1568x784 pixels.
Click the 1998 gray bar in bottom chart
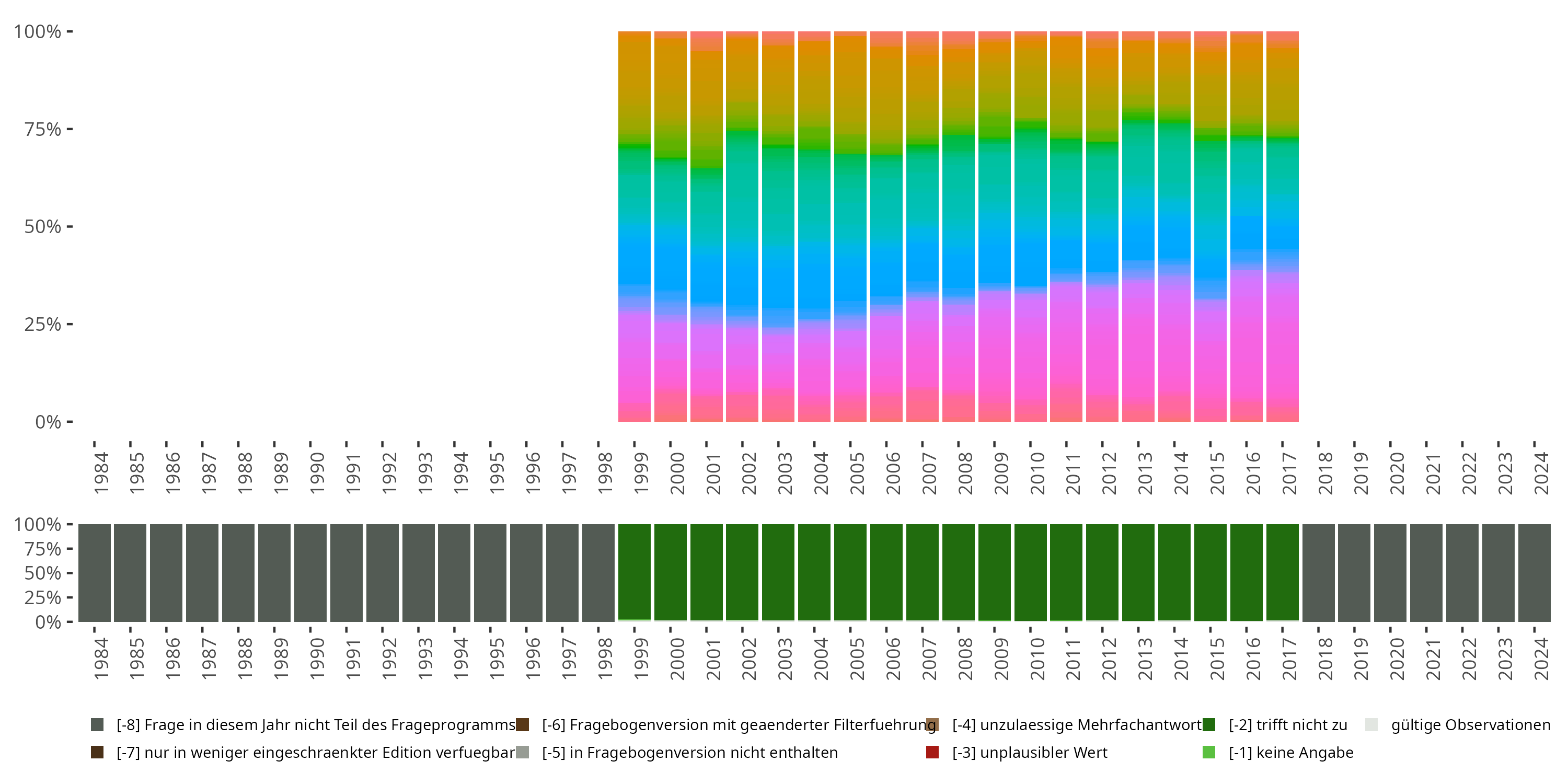coord(598,573)
